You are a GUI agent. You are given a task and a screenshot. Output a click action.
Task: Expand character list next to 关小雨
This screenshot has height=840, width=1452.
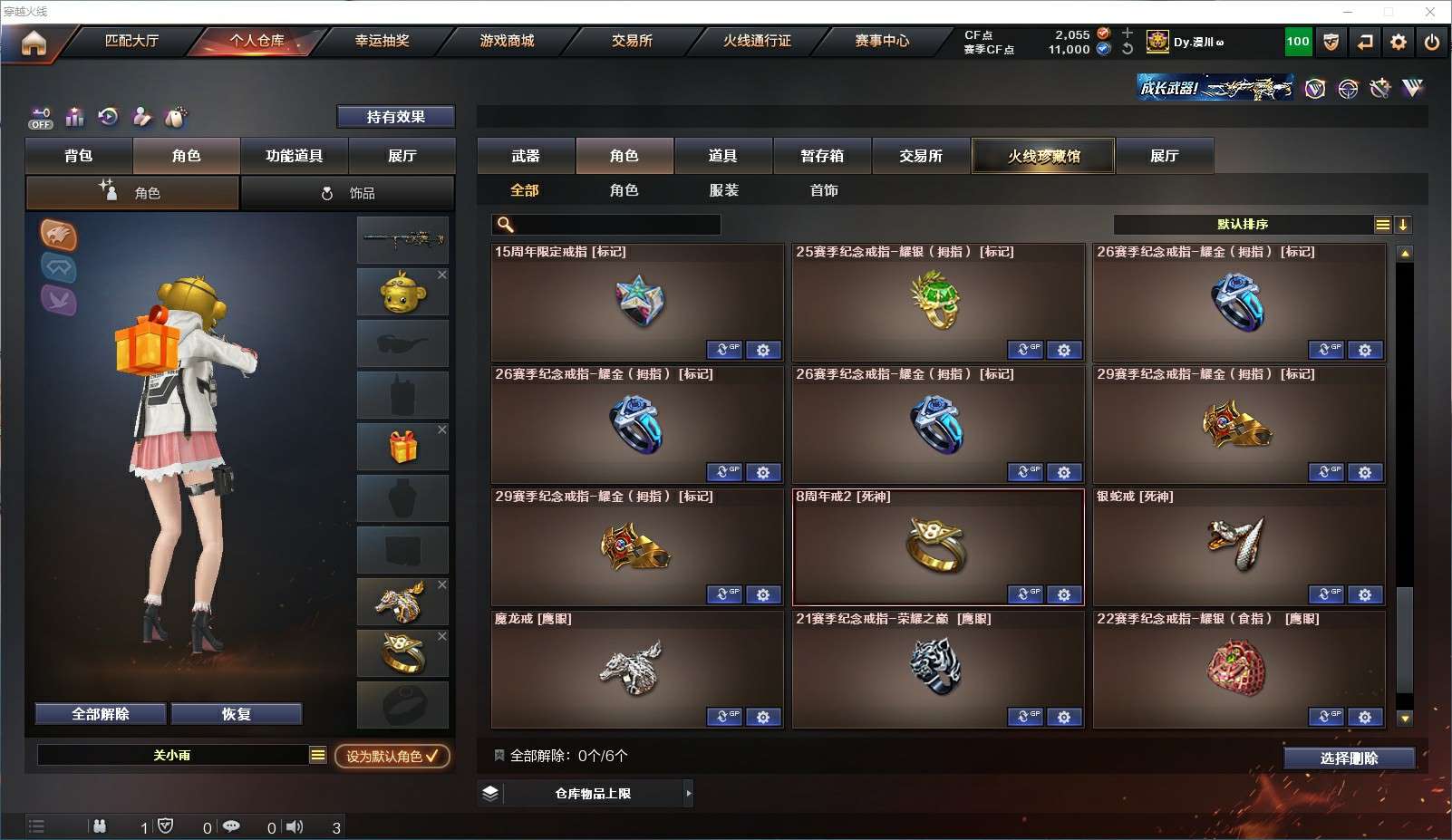(318, 755)
